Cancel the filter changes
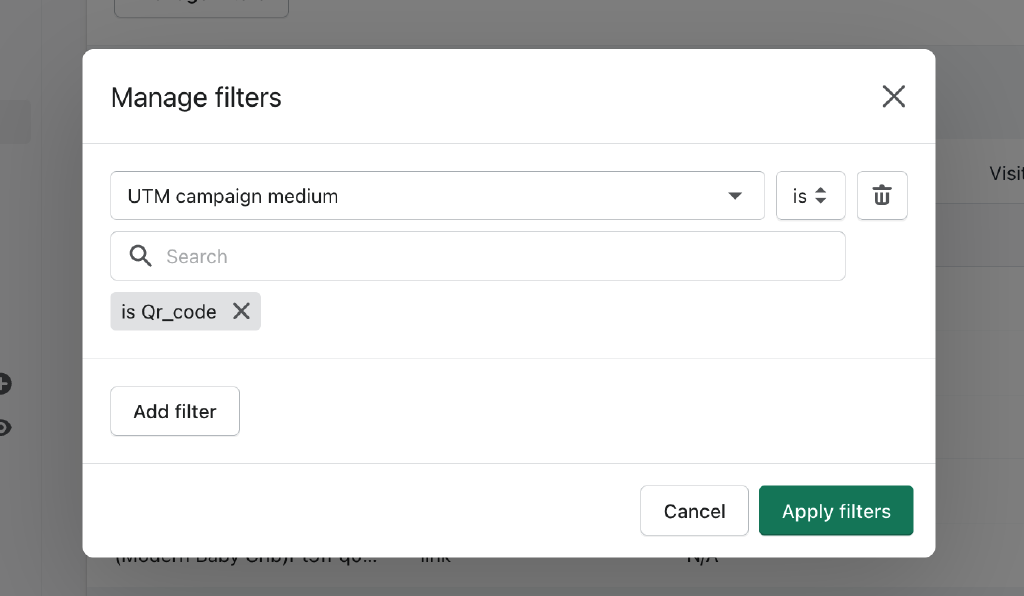 pos(694,510)
